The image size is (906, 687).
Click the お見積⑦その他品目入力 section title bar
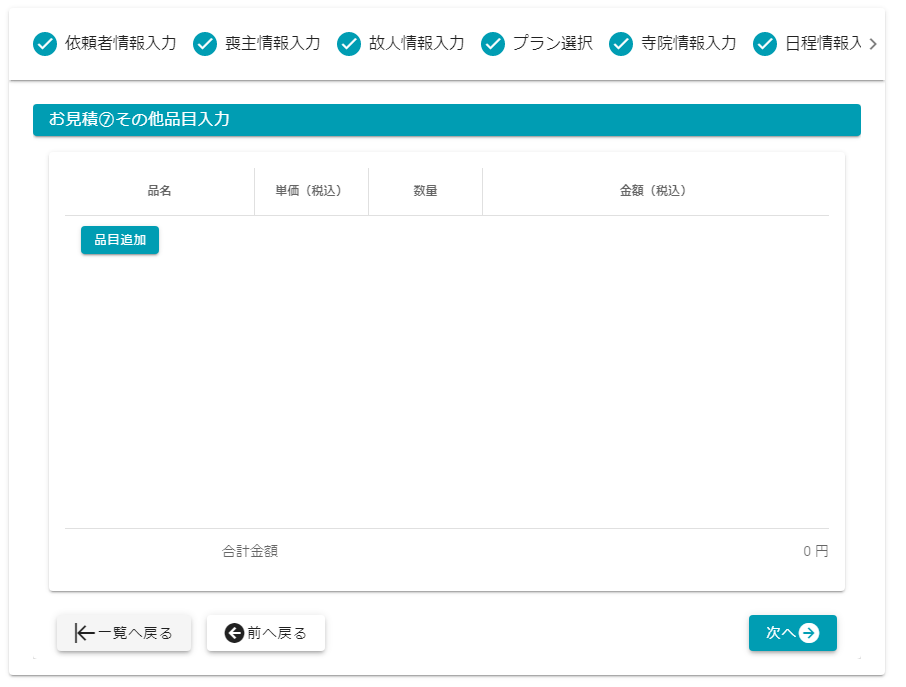446,120
